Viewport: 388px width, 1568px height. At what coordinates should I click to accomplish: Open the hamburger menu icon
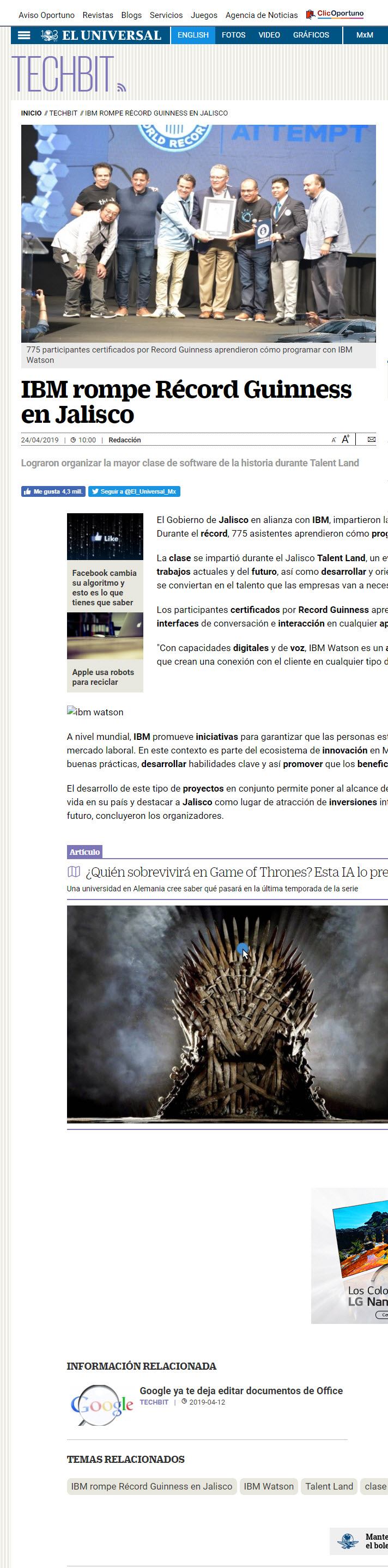(x=24, y=35)
